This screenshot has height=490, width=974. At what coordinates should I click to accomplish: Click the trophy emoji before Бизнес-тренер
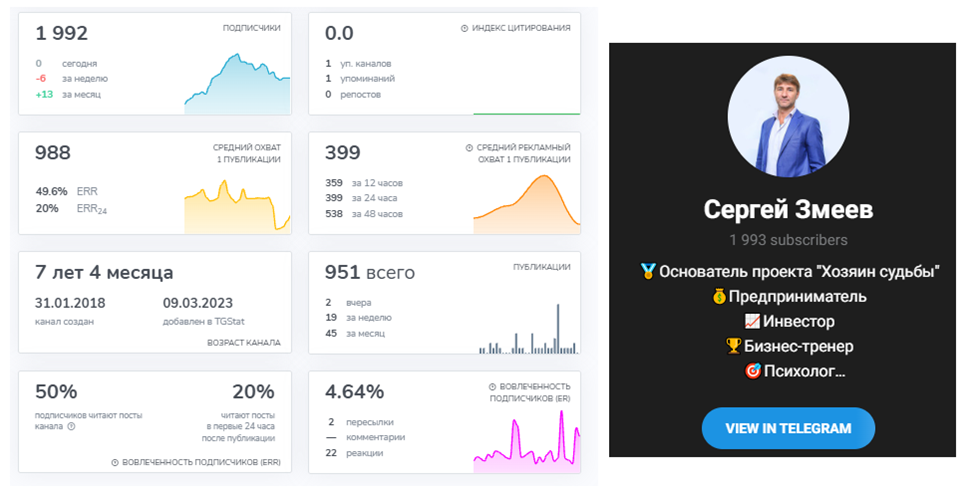[734, 346]
